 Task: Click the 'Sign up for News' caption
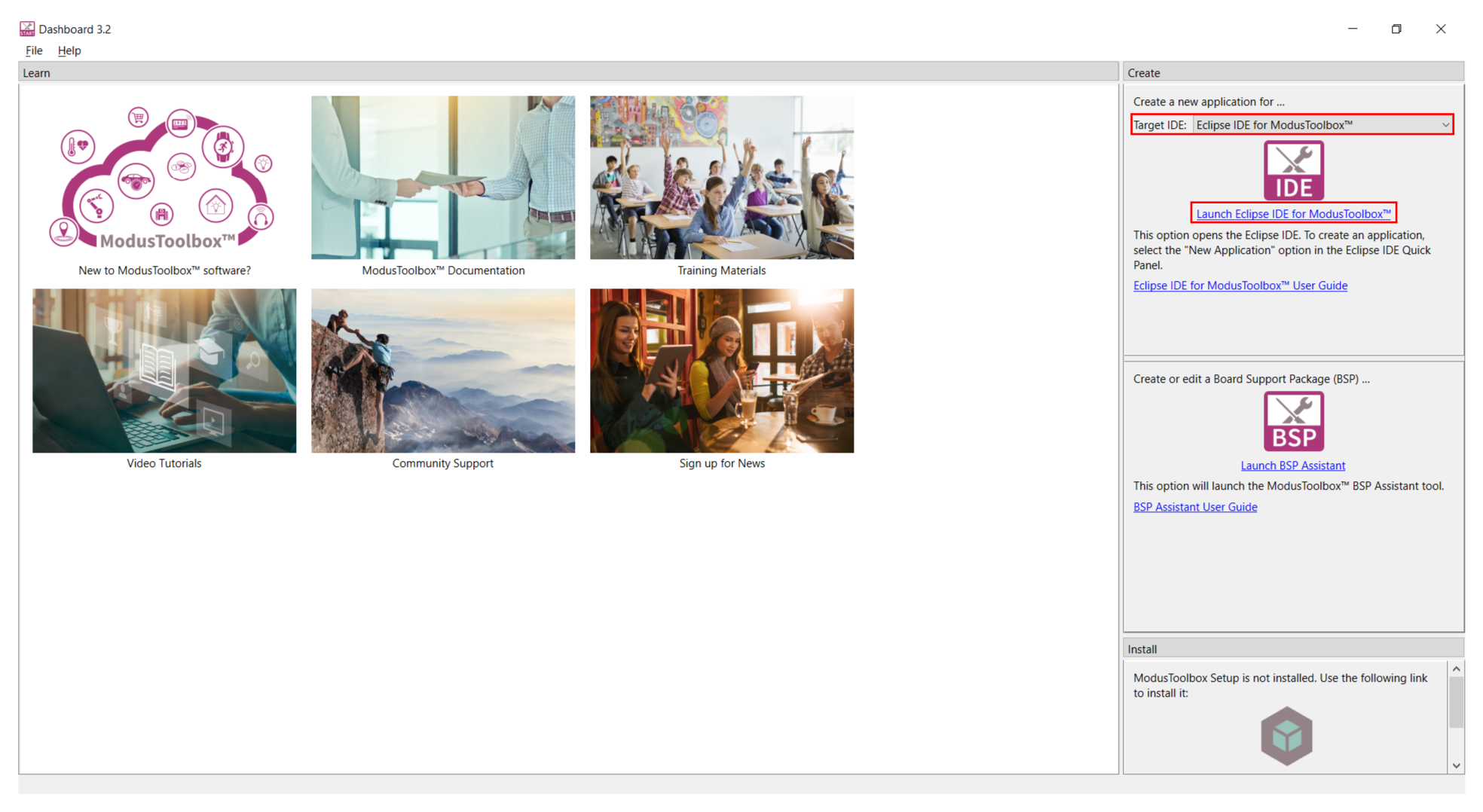tap(722, 463)
